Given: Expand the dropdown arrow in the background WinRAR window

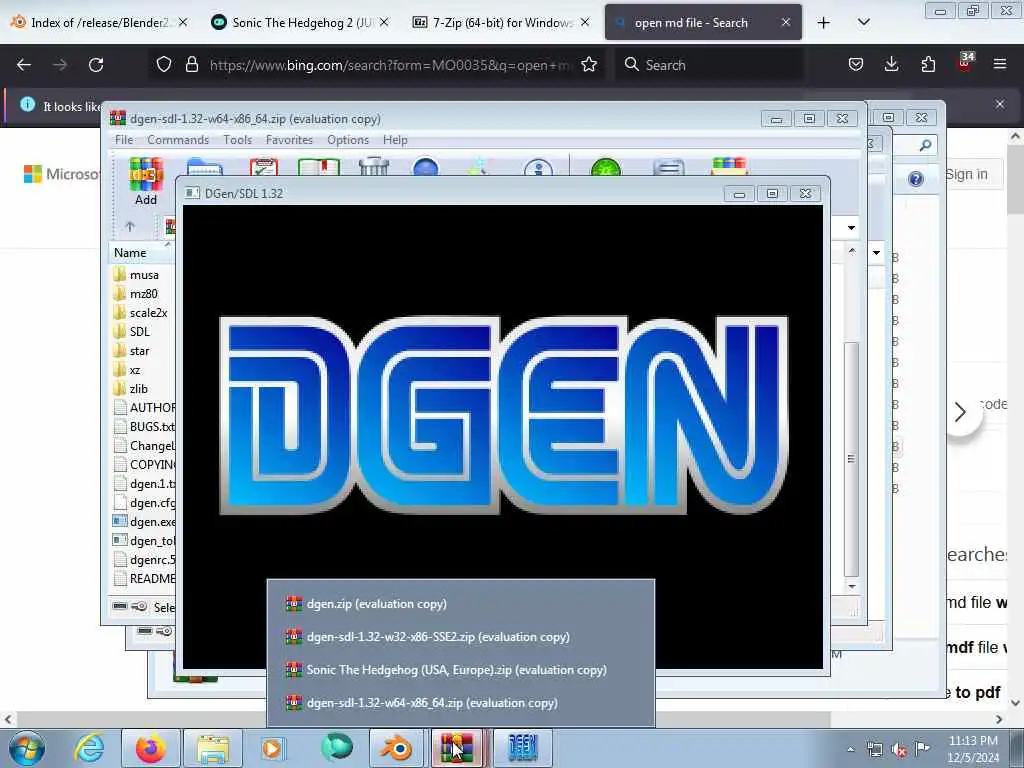Looking at the screenshot, I should pos(876,253).
